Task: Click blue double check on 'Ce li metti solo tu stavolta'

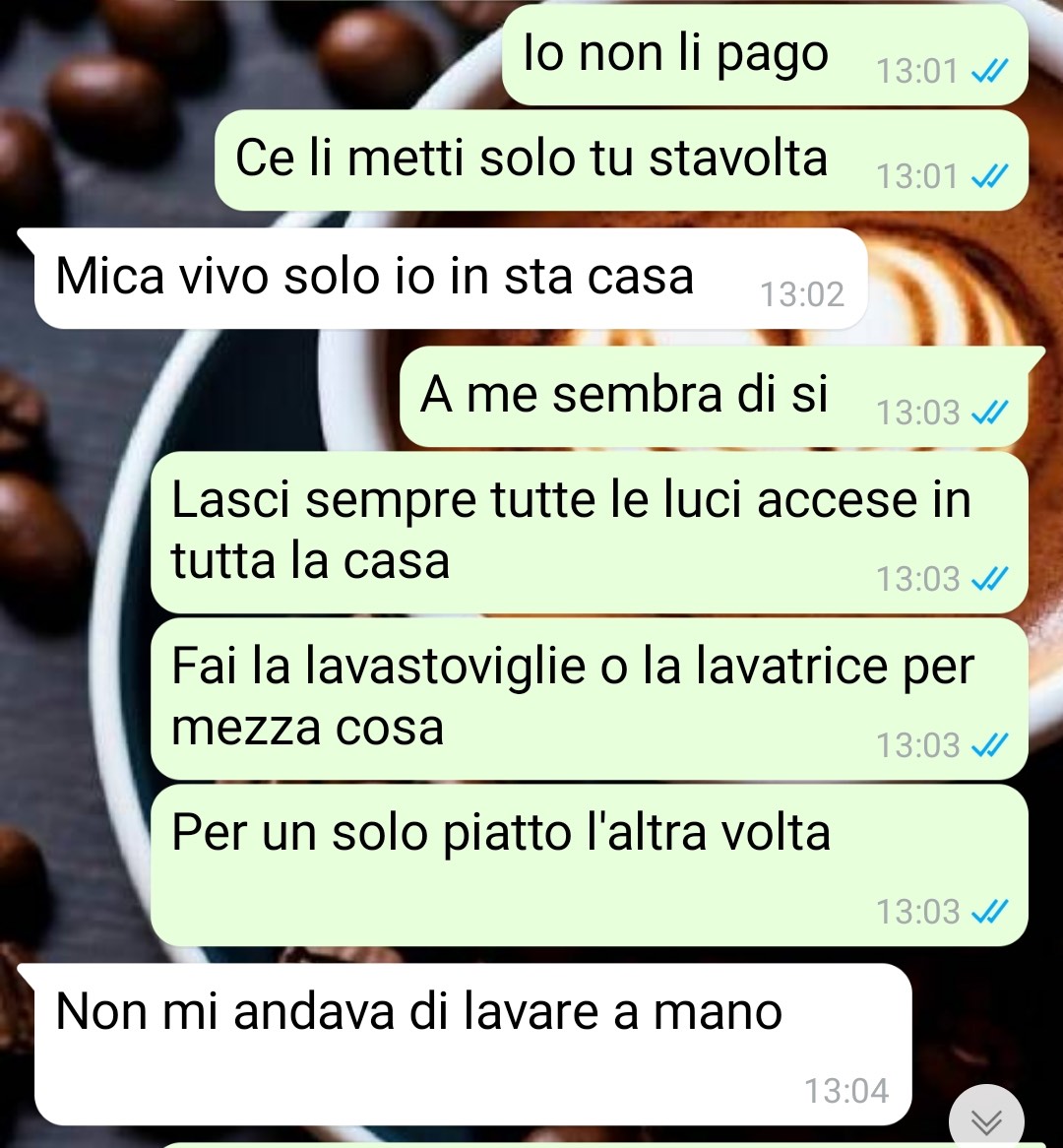Action: (x=989, y=176)
